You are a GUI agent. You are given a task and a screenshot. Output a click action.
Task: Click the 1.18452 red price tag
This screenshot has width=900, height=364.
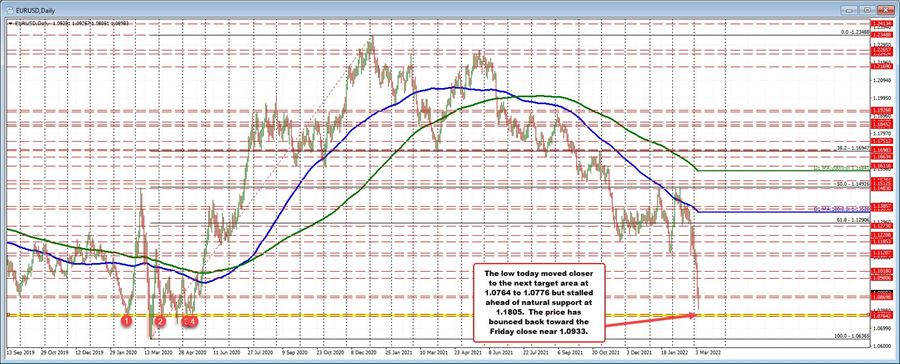(882, 123)
